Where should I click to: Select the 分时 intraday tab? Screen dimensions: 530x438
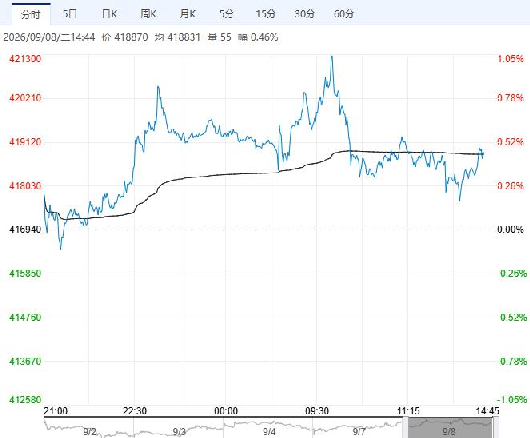[x=31, y=14]
